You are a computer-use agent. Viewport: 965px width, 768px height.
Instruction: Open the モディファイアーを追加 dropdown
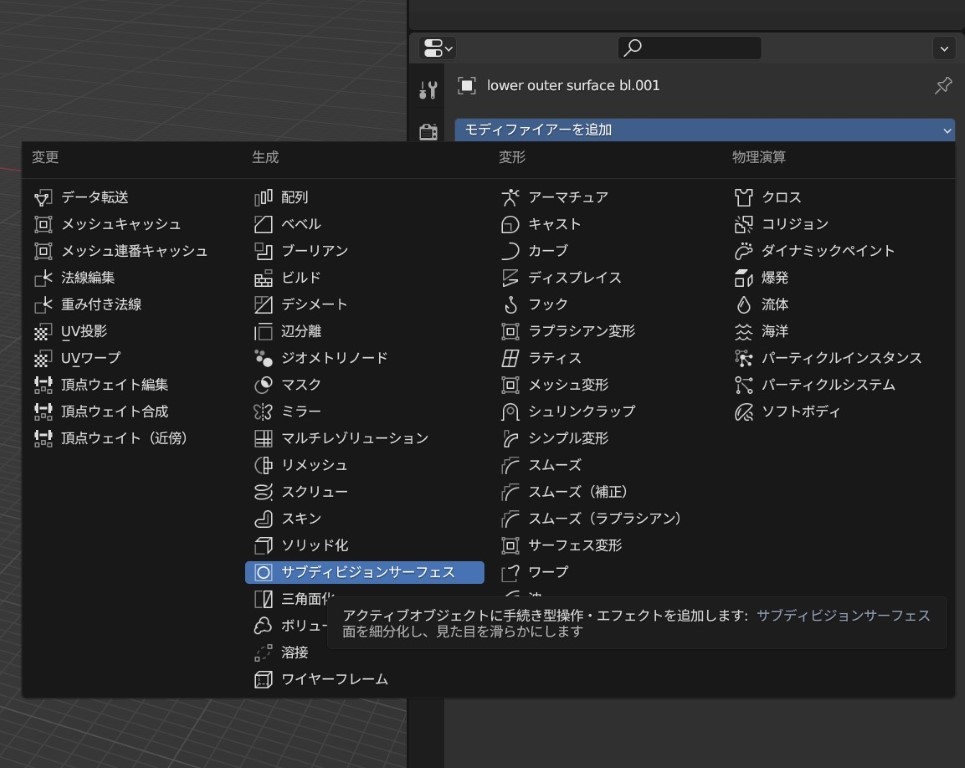[704, 130]
